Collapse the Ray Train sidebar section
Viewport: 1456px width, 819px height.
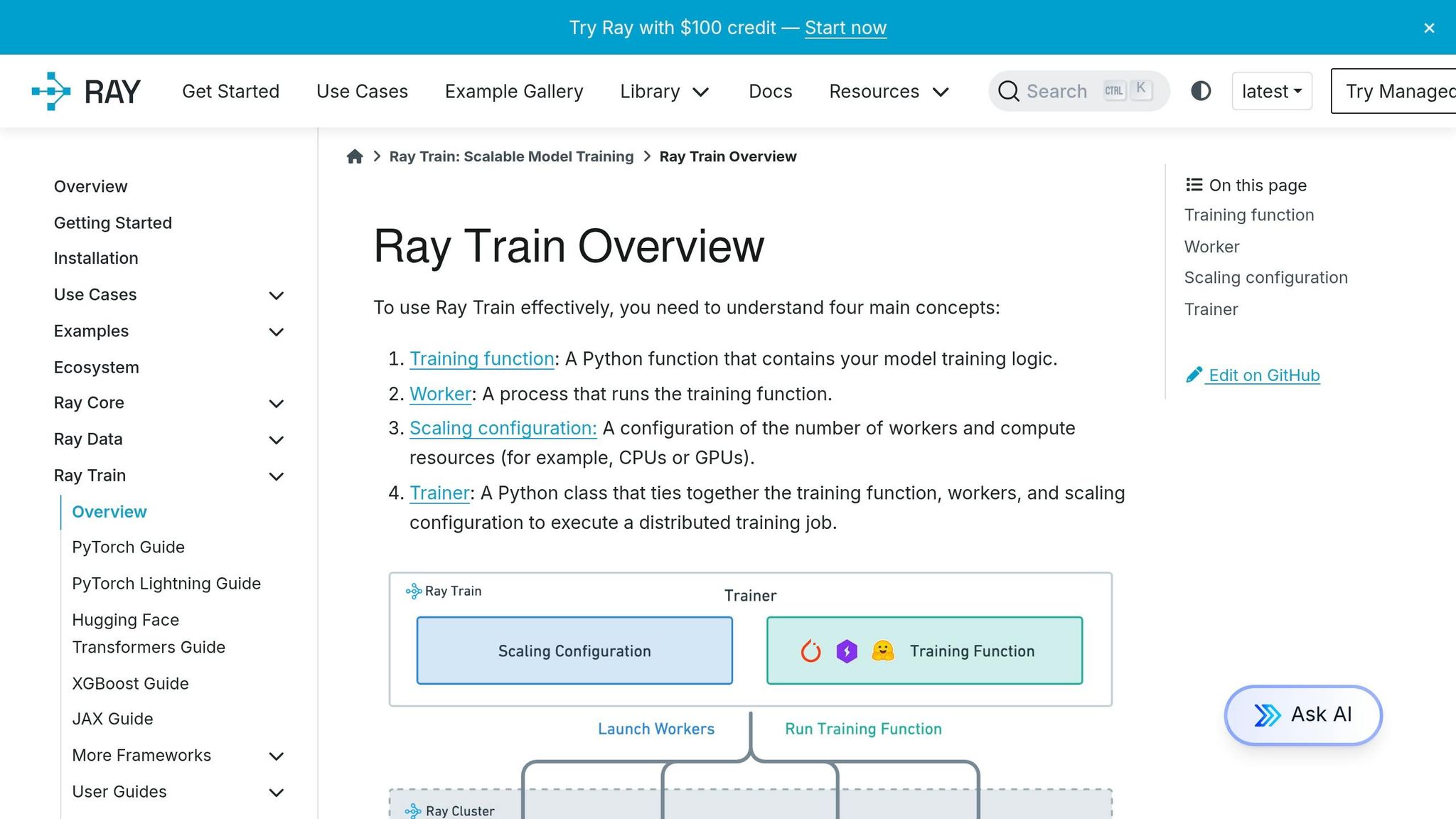277,476
